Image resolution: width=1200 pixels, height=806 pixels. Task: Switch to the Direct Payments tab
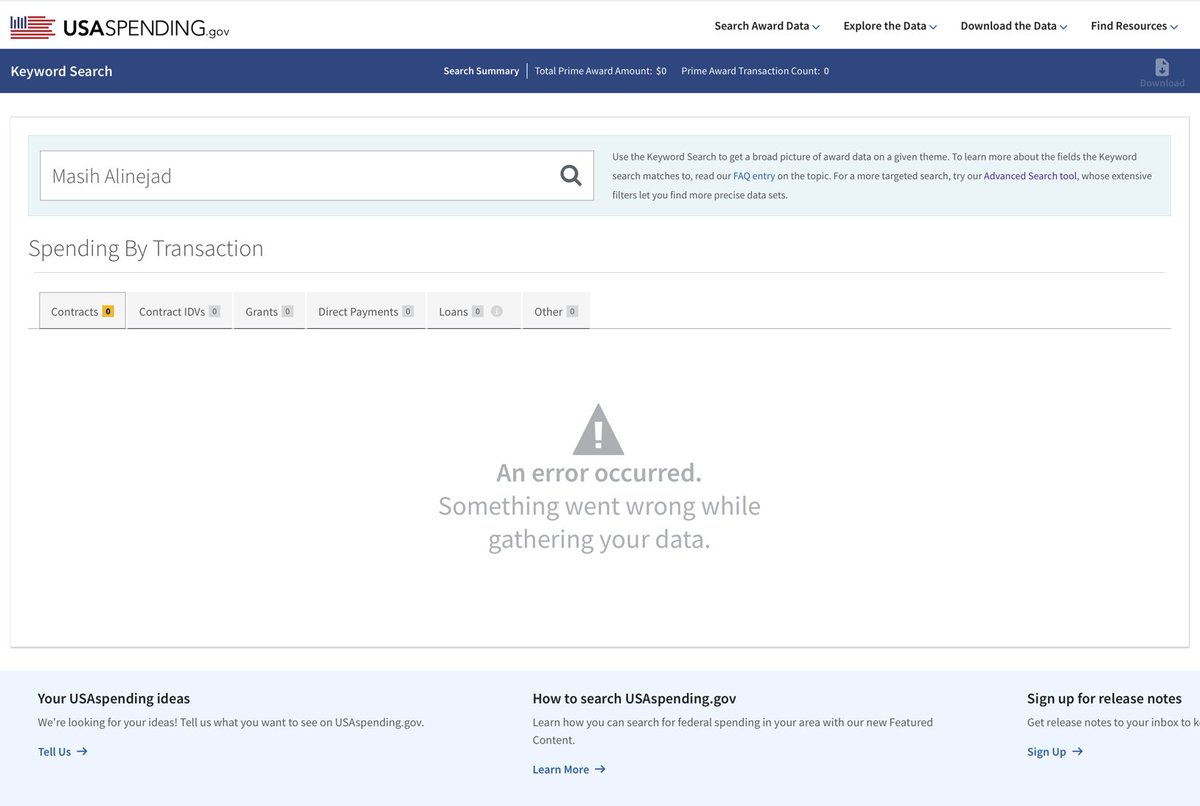point(366,311)
